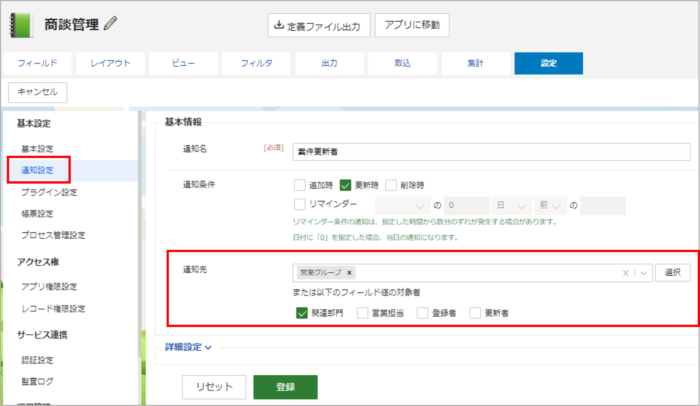Open 基本設定 item in sidebar

tap(38, 149)
